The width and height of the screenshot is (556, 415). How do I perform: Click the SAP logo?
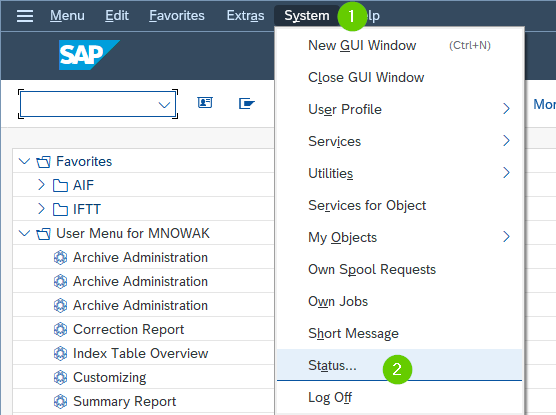click(x=89, y=55)
